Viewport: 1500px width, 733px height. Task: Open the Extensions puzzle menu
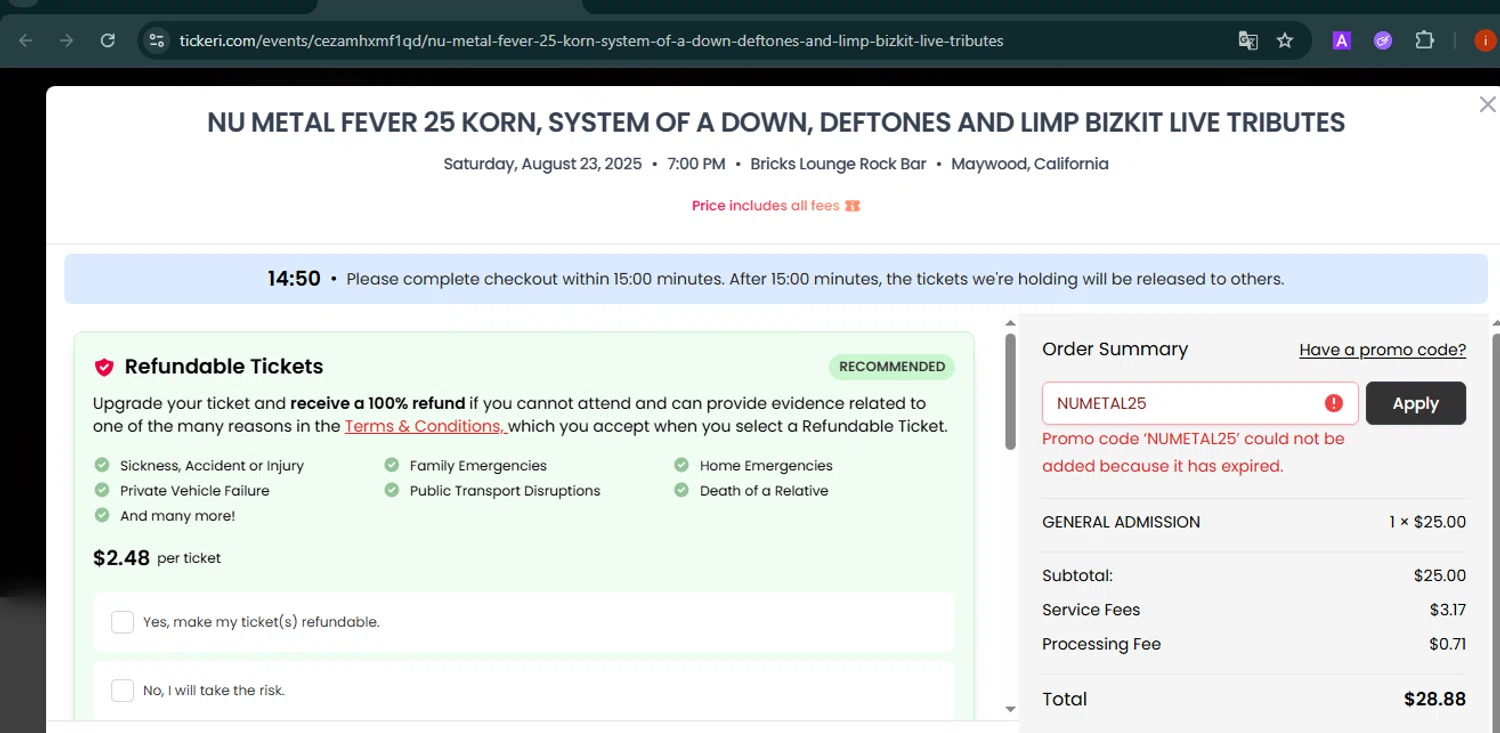click(1424, 41)
